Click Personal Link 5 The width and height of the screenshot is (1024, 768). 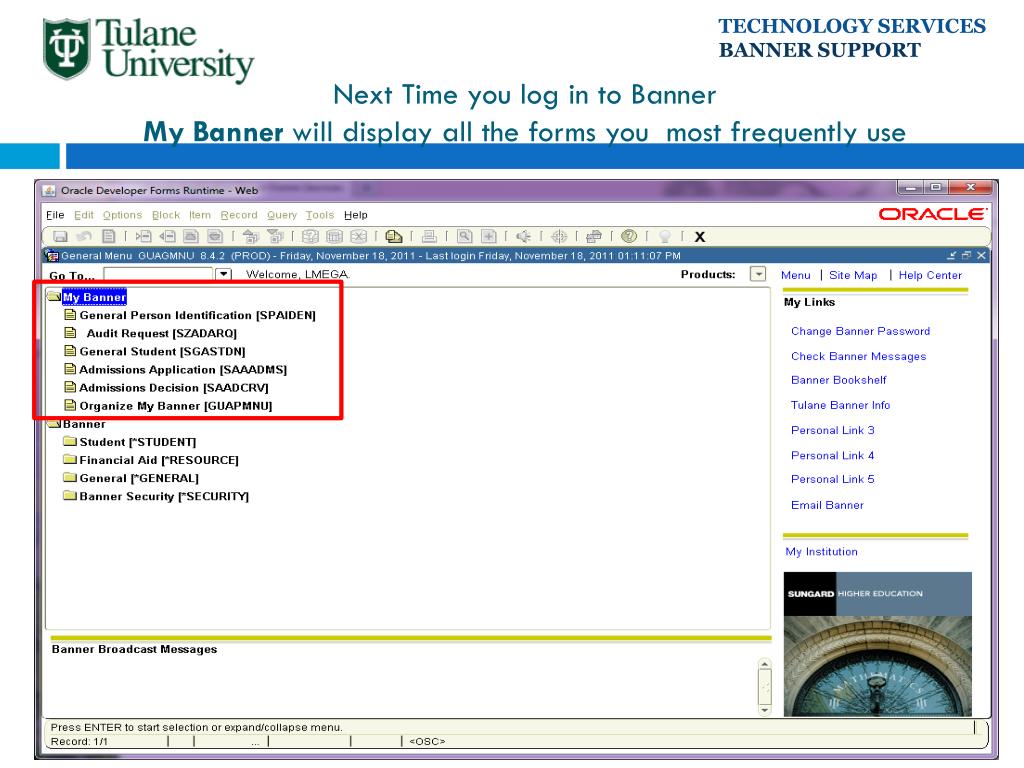[x=833, y=479]
